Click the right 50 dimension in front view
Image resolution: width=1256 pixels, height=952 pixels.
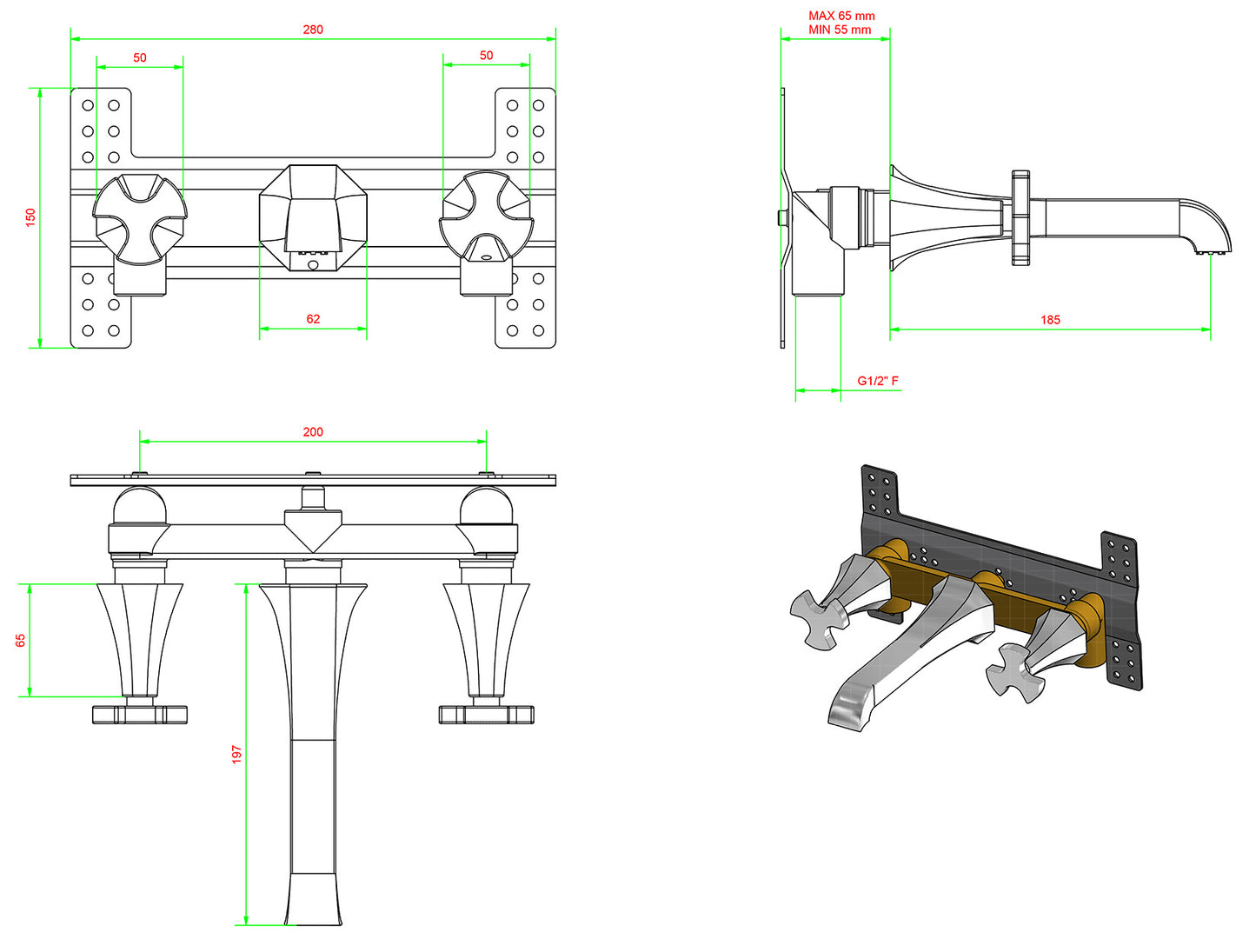(x=486, y=56)
